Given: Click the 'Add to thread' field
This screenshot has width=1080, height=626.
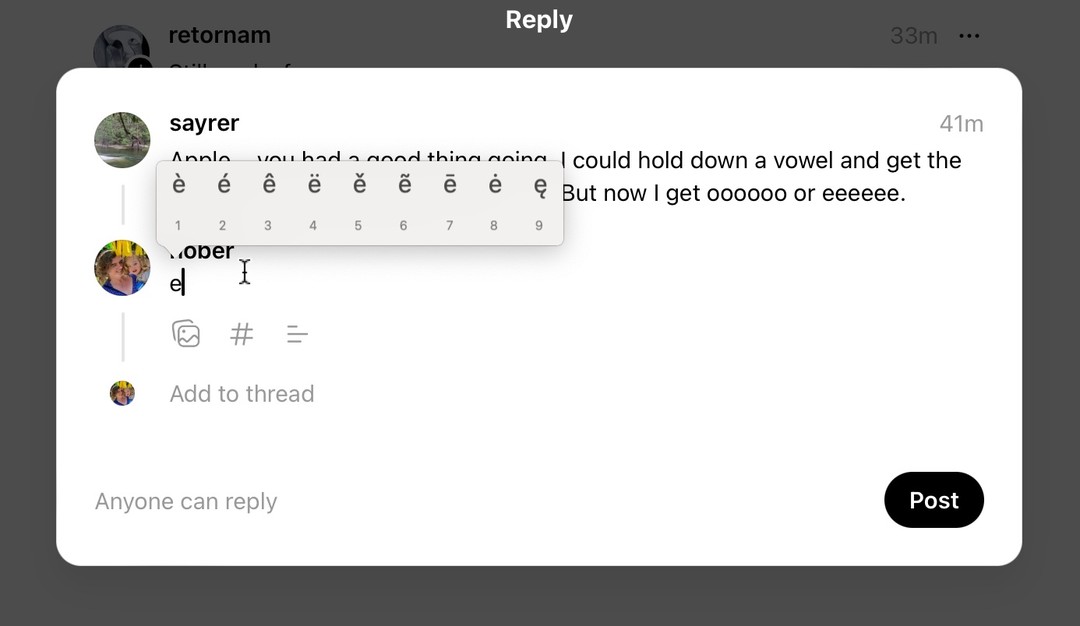Looking at the screenshot, I should tap(242, 394).
